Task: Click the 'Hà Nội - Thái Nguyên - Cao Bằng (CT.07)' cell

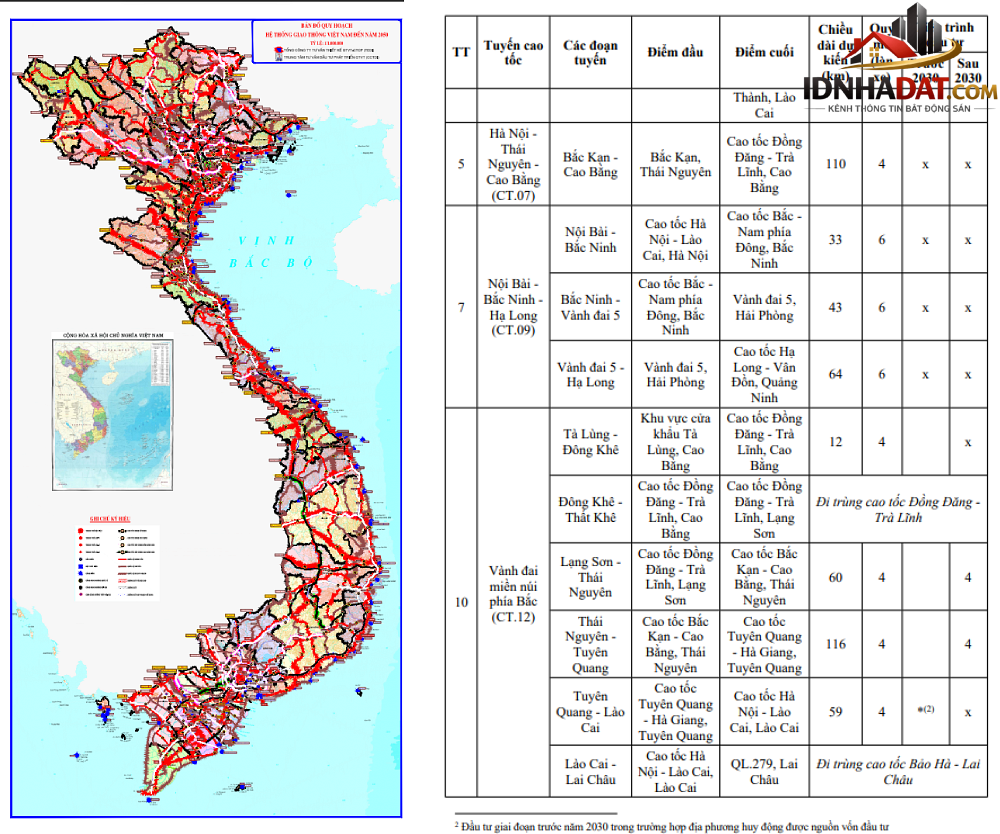Action: tap(513, 164)
